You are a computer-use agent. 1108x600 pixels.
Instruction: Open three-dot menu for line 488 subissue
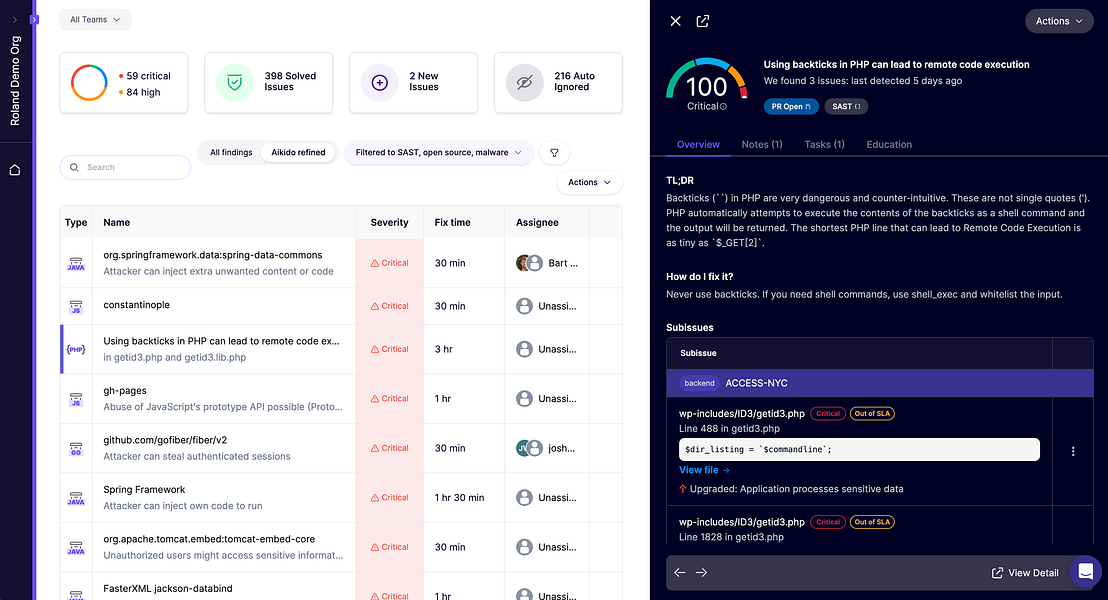[1073, 451]
